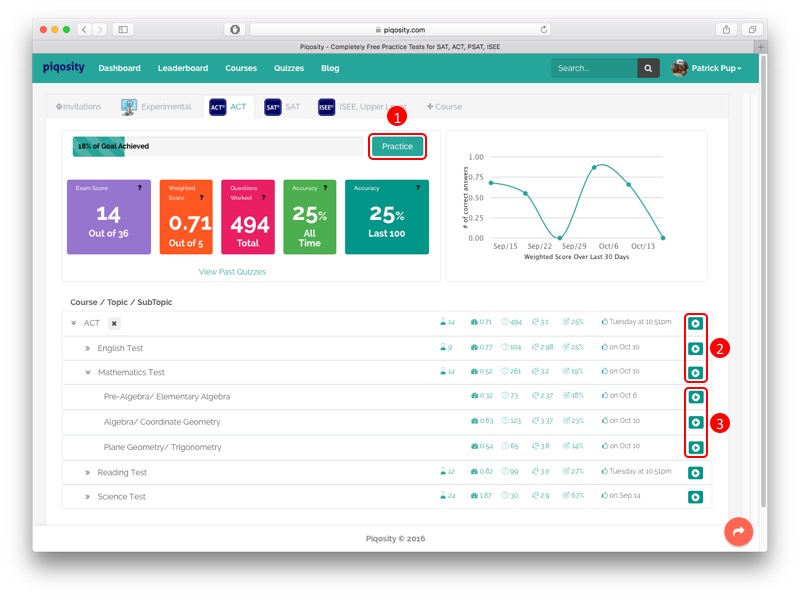Open the Blog menu item
Image resolution: width=800 pixels, height=600 pixels.
point(330,68)
